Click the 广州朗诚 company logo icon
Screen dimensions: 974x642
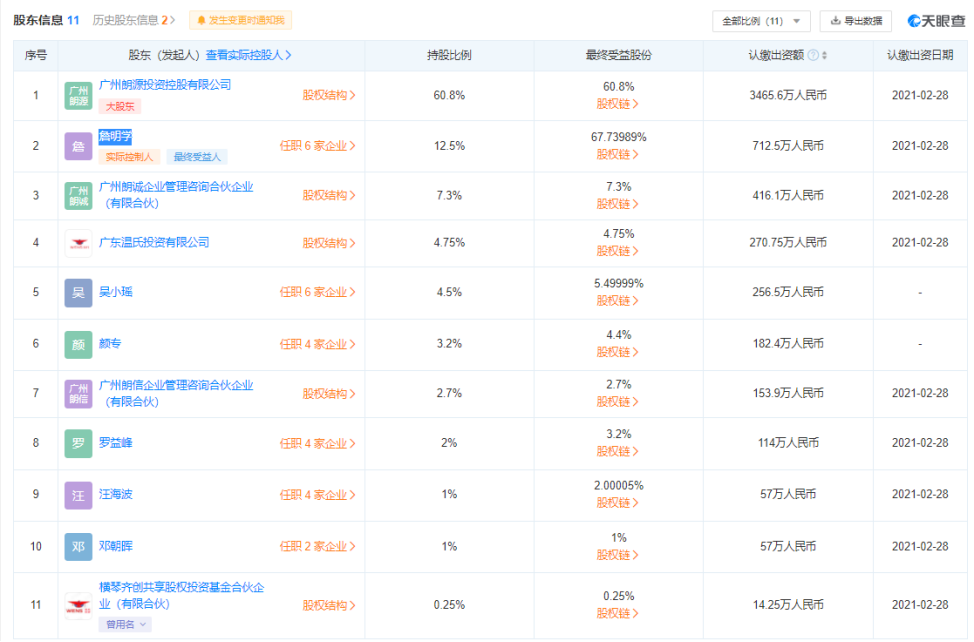click(x=78, y=196)
